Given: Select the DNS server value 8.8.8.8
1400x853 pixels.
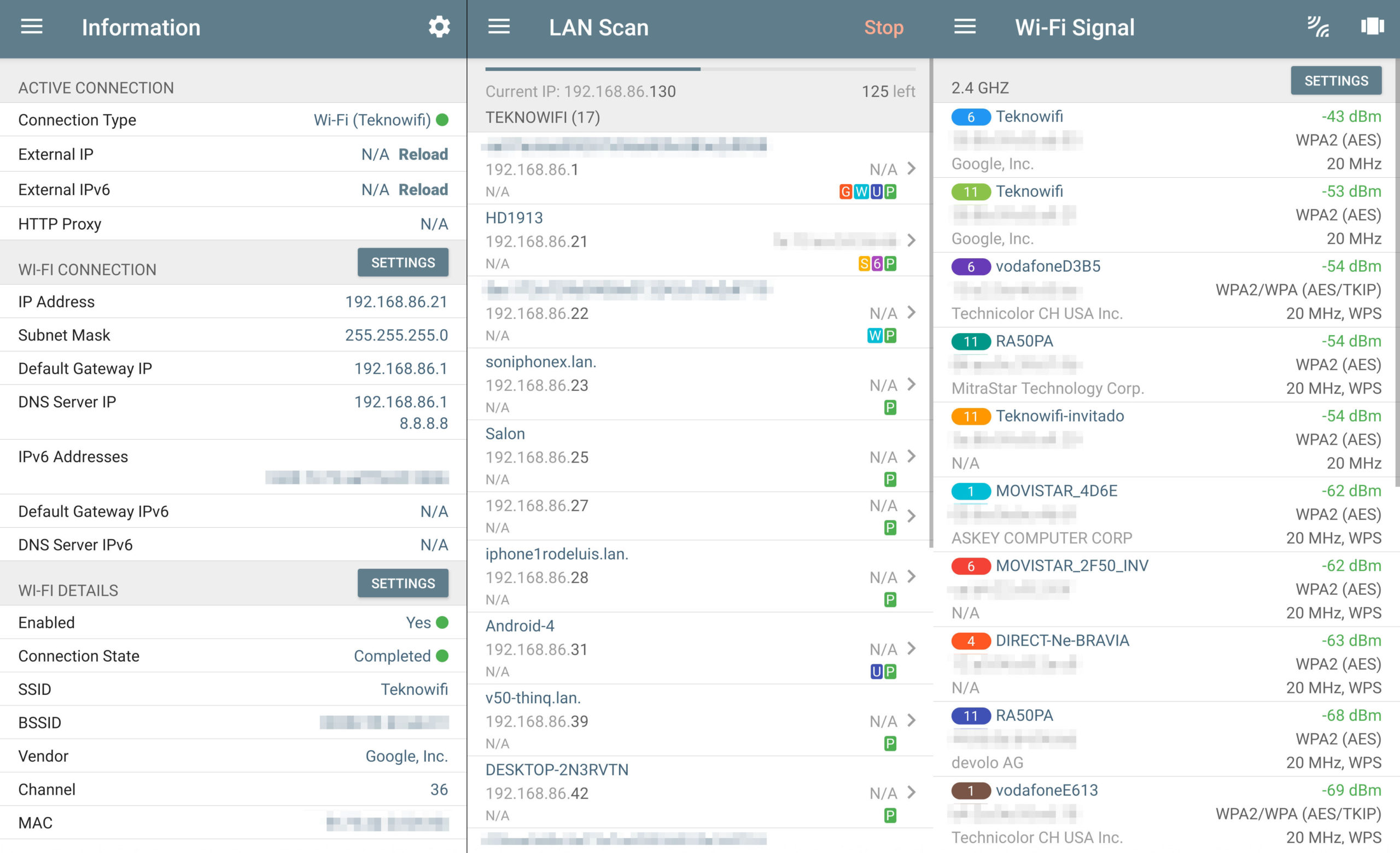Looking at the screenshot, I should pos(424,423).
